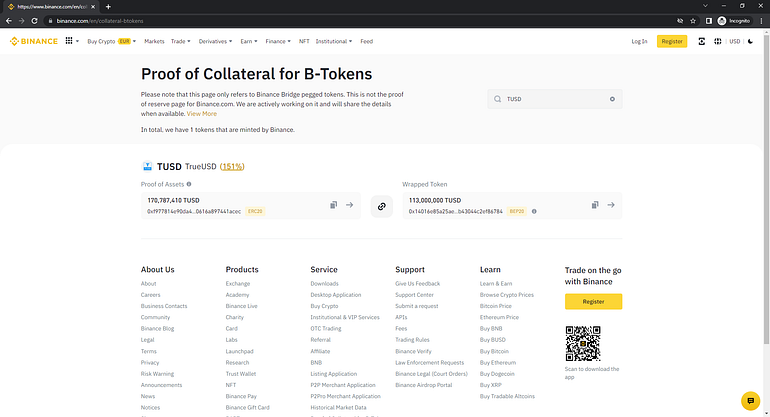The width and height of the screenshot is (770, 417).
Task: Expand the Trade dropdown menu
Action: [x=181, y=41]
